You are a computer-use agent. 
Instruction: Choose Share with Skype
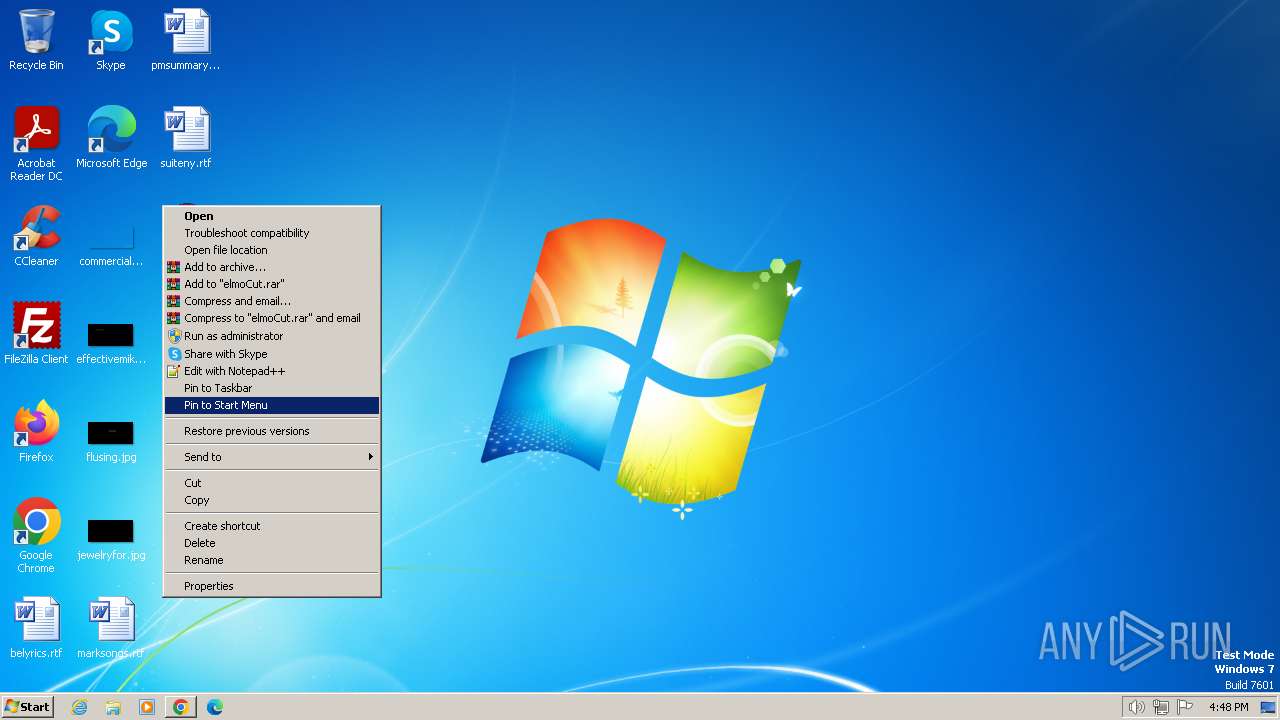click(272, 354)
